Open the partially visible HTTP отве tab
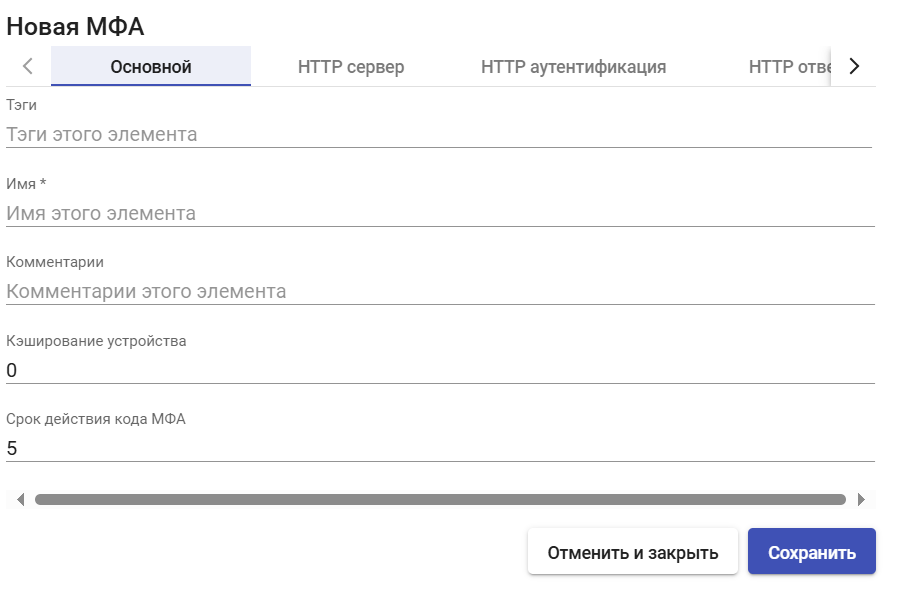 [x=789, y=67]
